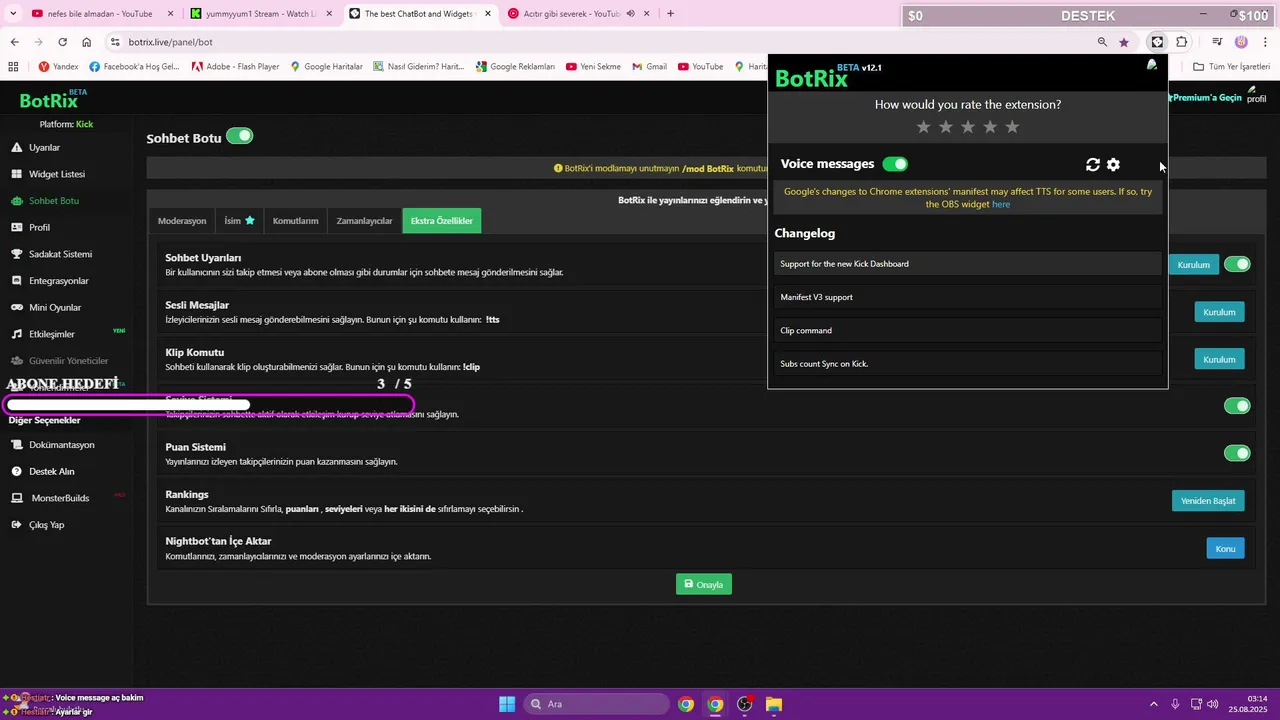This screenshot has width=1280, height=720.
Task: Click Kurulum button for Sohbet Uyarıları
Action: pos(1193,265)
